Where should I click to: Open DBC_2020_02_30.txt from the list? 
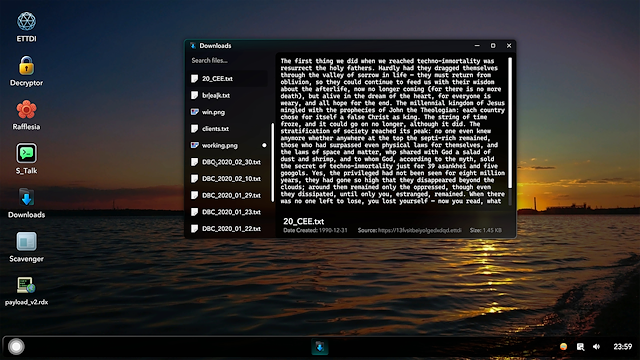coord(229,162)
